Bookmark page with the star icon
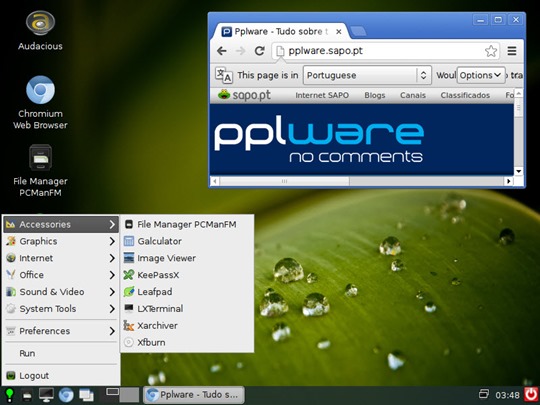540x405 pixels. (491, 51)
